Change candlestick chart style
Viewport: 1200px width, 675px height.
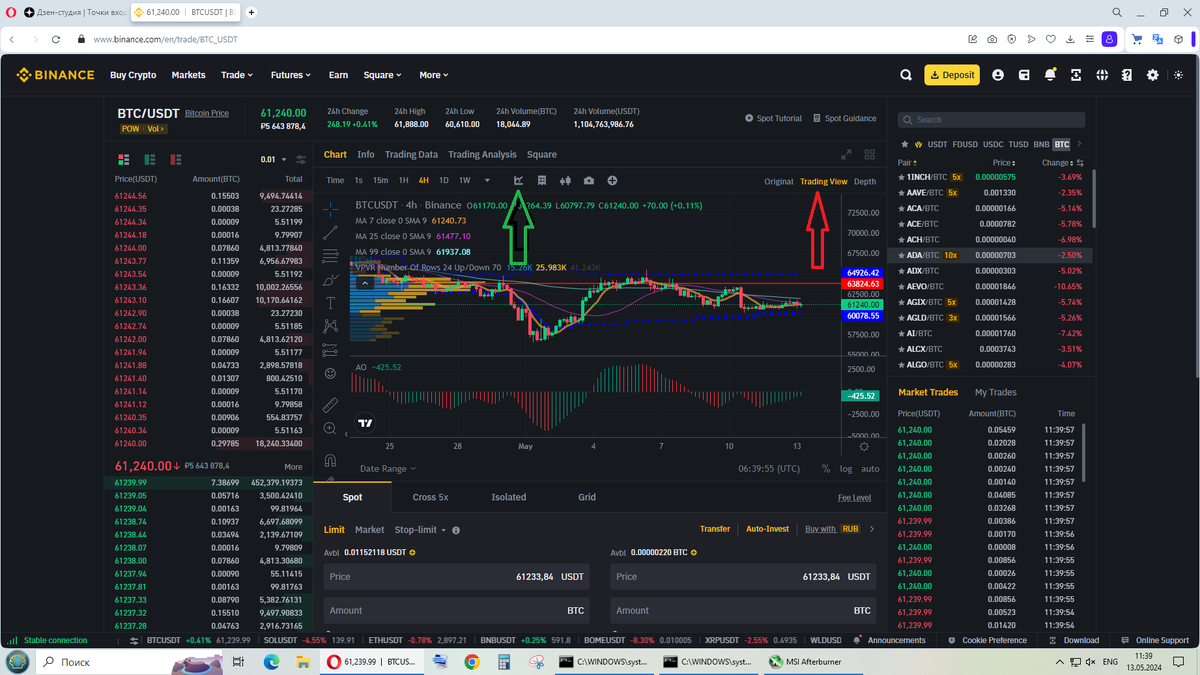(565, 181)
